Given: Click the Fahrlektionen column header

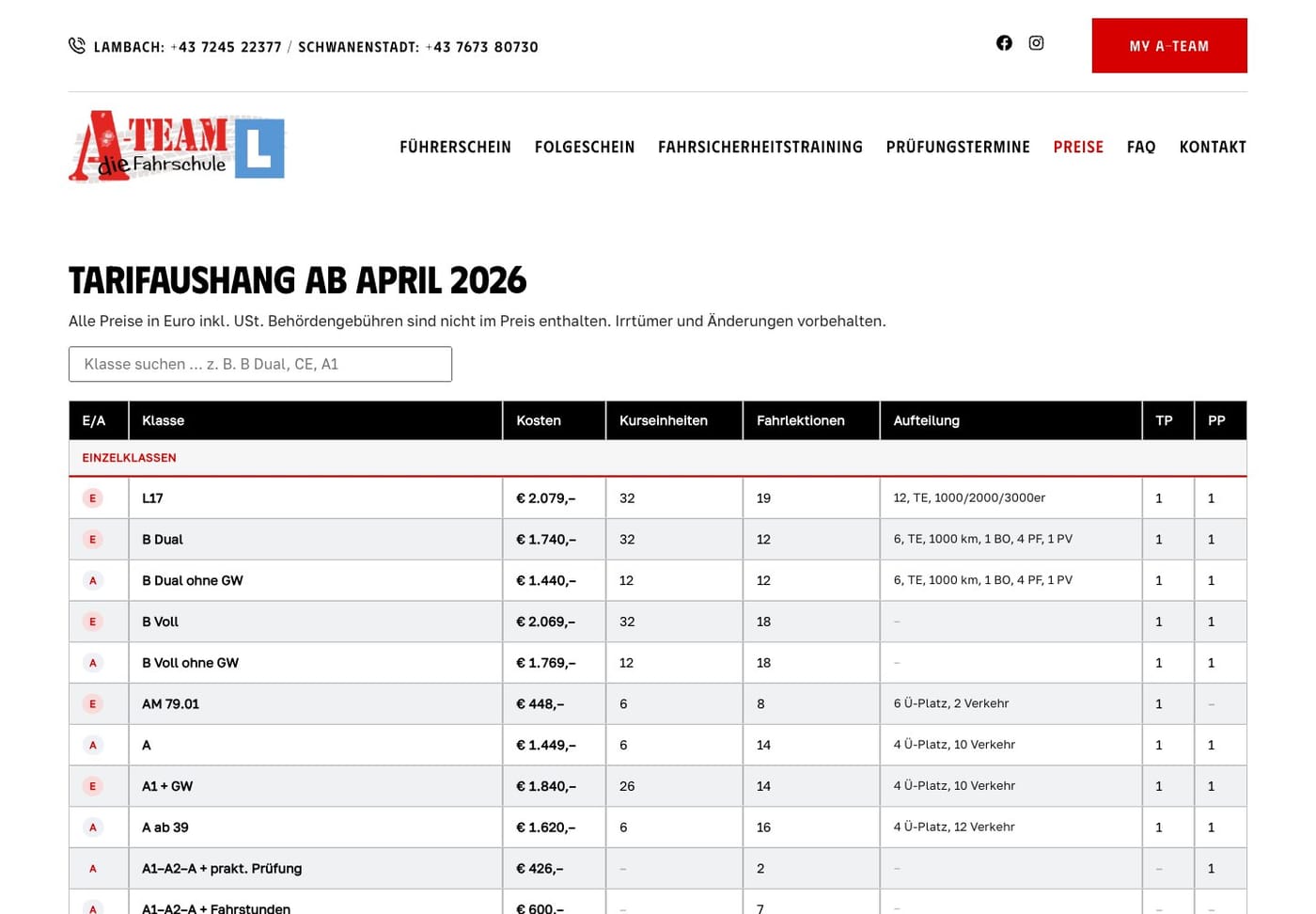Looking at the screenshot, I should [x=812, y=420].
